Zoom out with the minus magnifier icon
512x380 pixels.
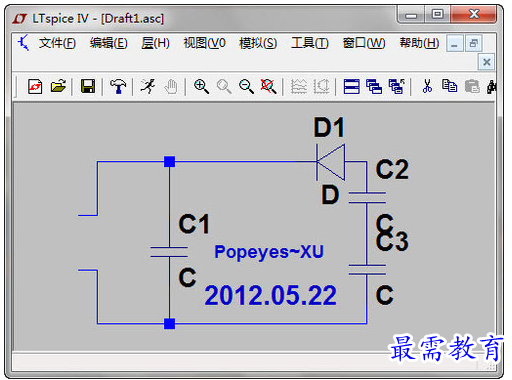pyautogui.click(x=246, y=87)
